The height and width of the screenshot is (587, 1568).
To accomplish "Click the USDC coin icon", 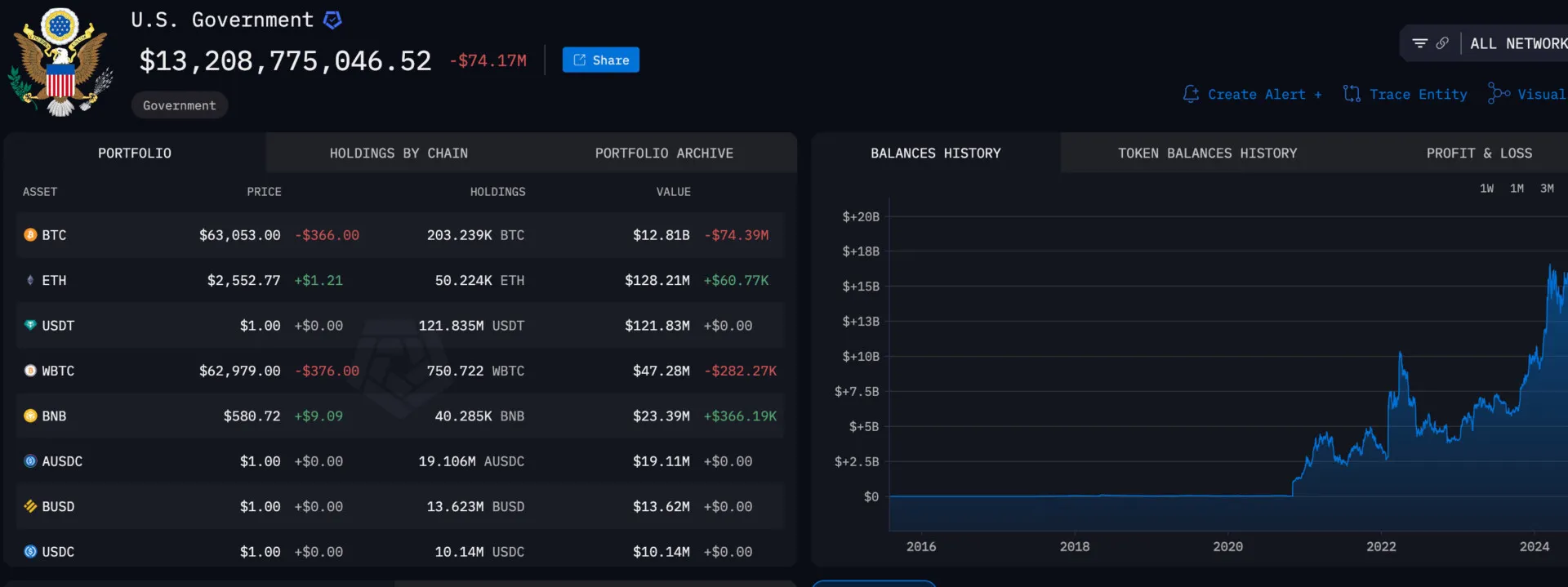I will coord(30,552).
